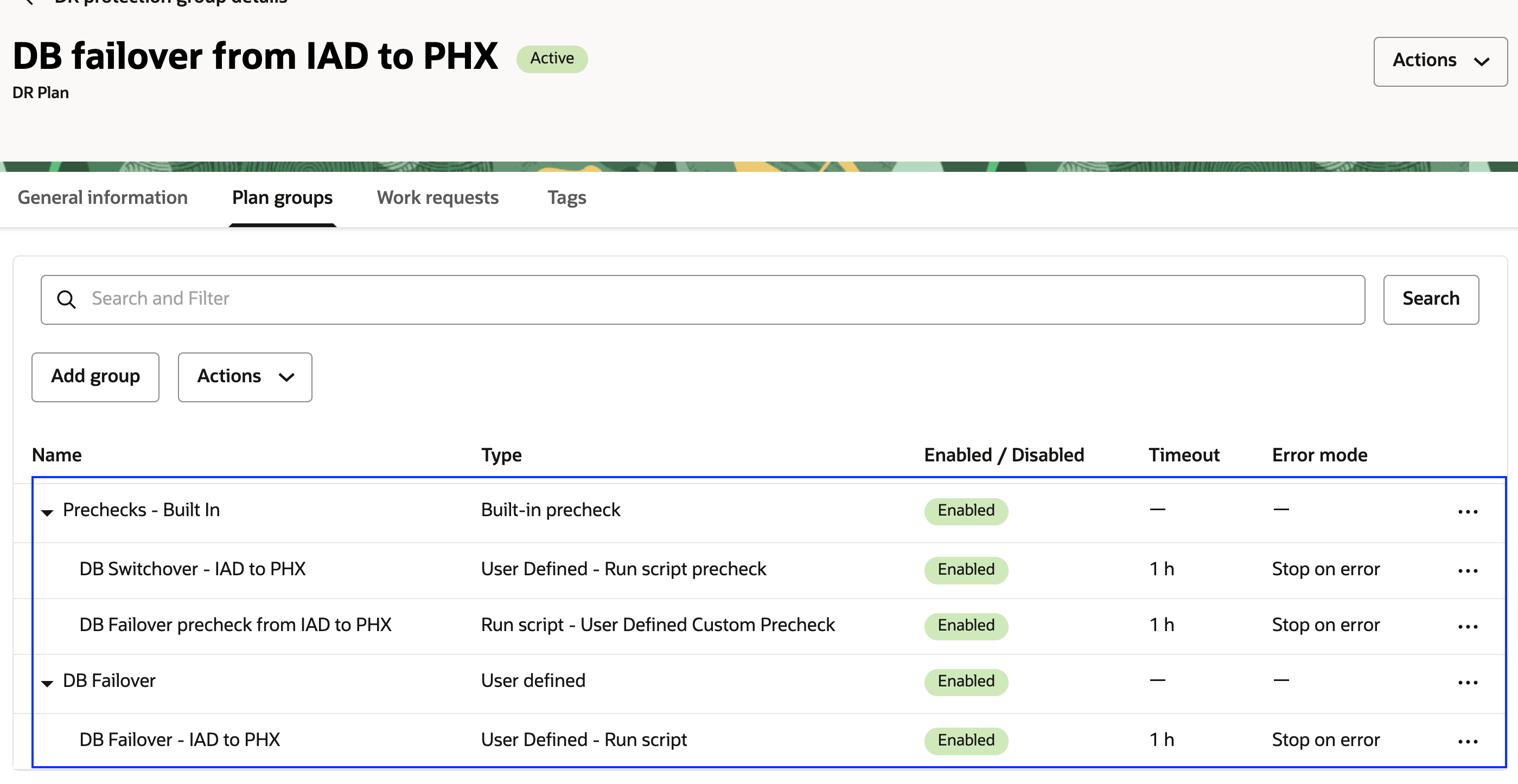The image size is (1518, 784).
Task: Click the magnifying glass icon in search bar
Action: point(67,299)
